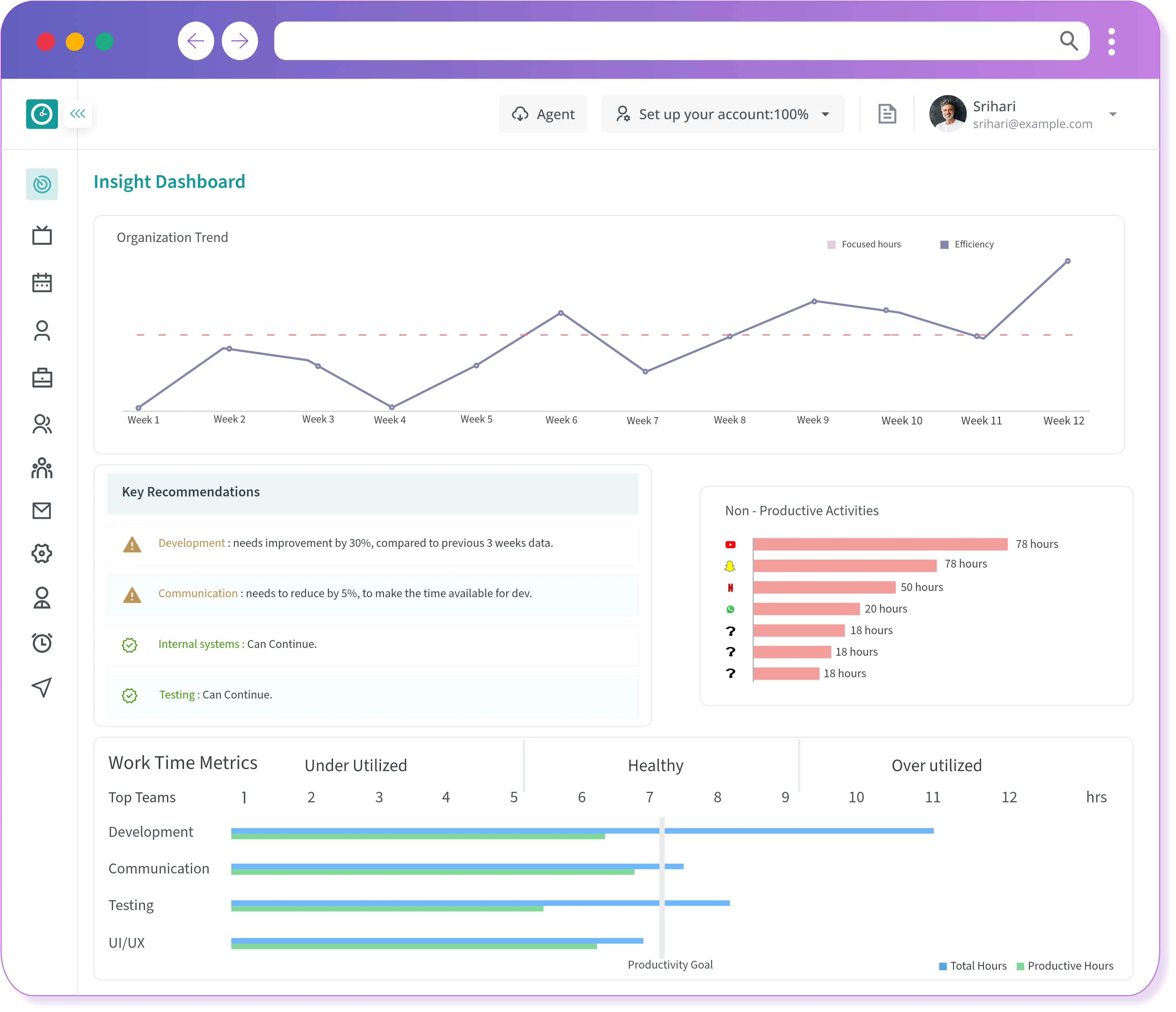
Task: Click the Healthy heading
Action: [x=655, y=765]
